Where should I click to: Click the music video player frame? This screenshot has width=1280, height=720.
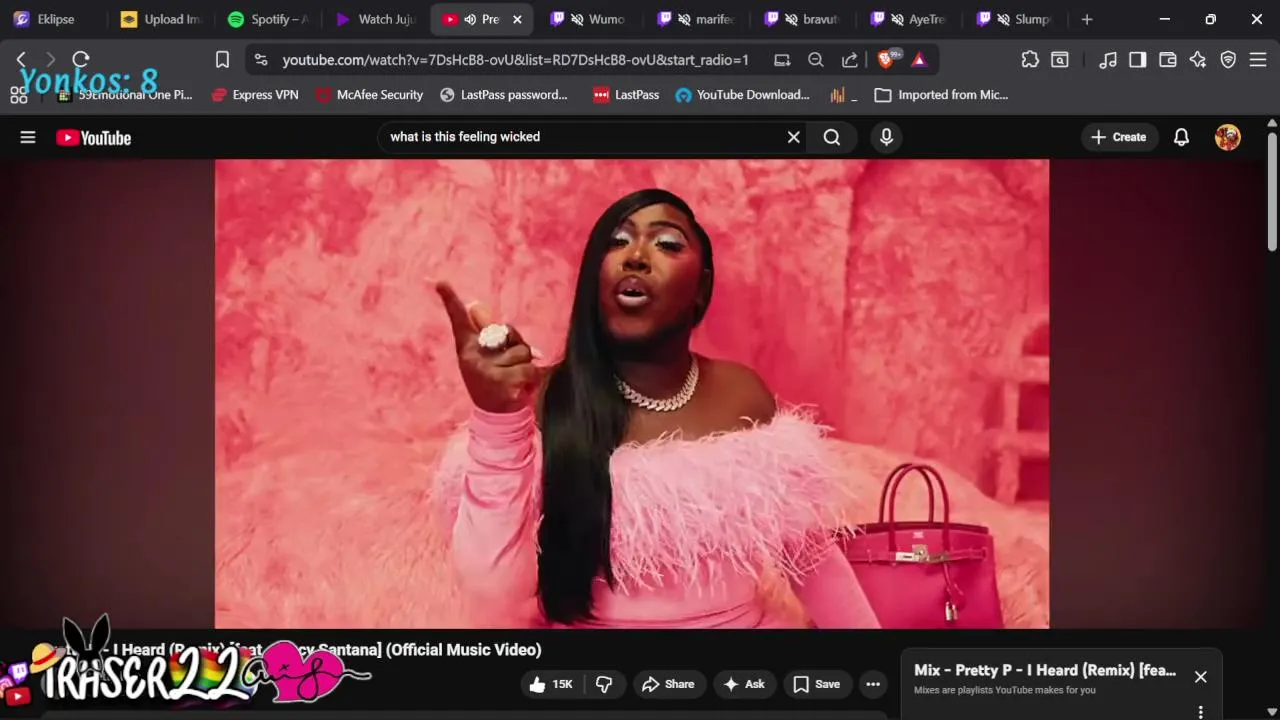(x=632, y=394)
